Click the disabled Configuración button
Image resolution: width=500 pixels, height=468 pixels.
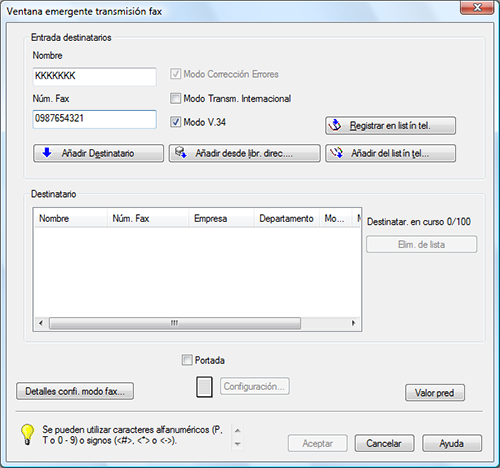pyautogui.click(x=255, y=386)
